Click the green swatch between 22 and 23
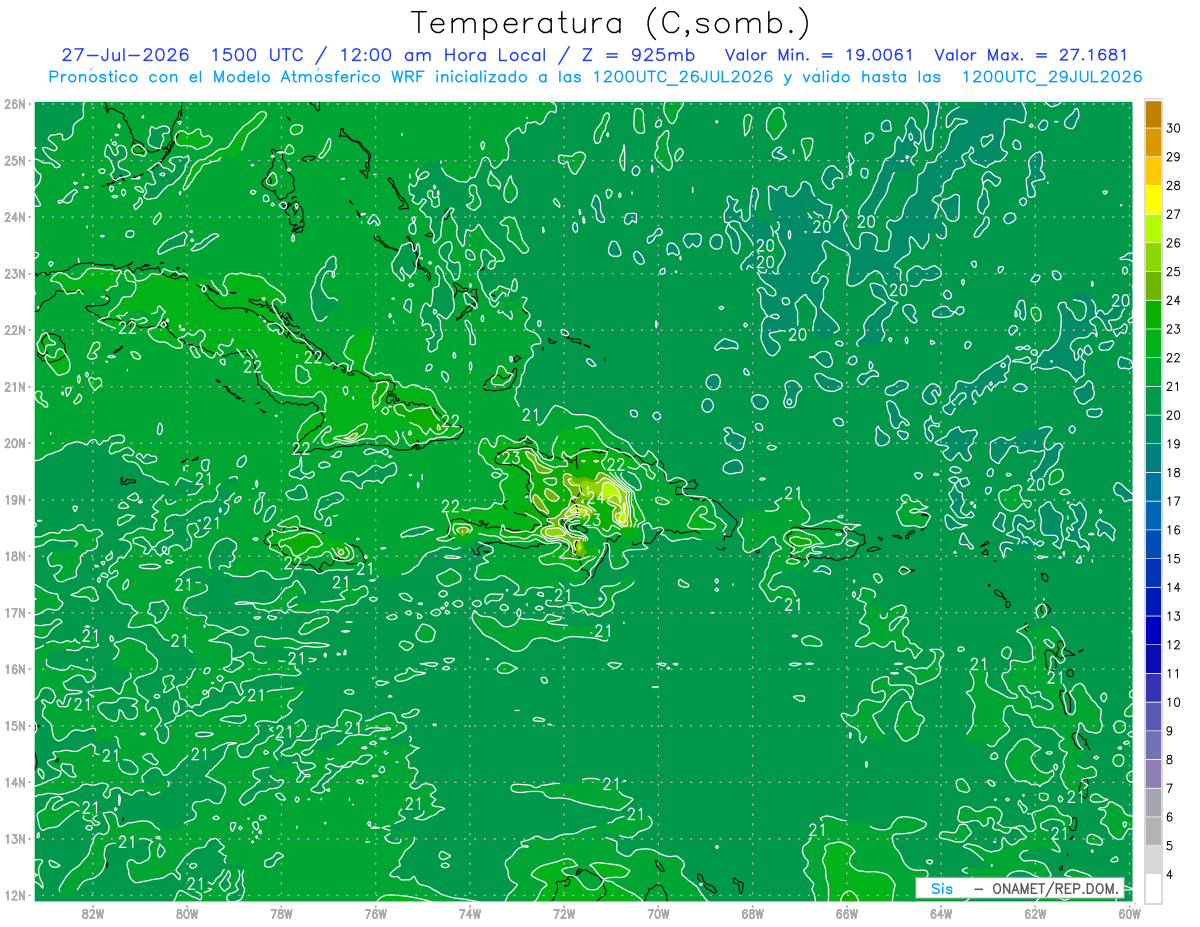 pyautogui.click(x=1153, y=344)
